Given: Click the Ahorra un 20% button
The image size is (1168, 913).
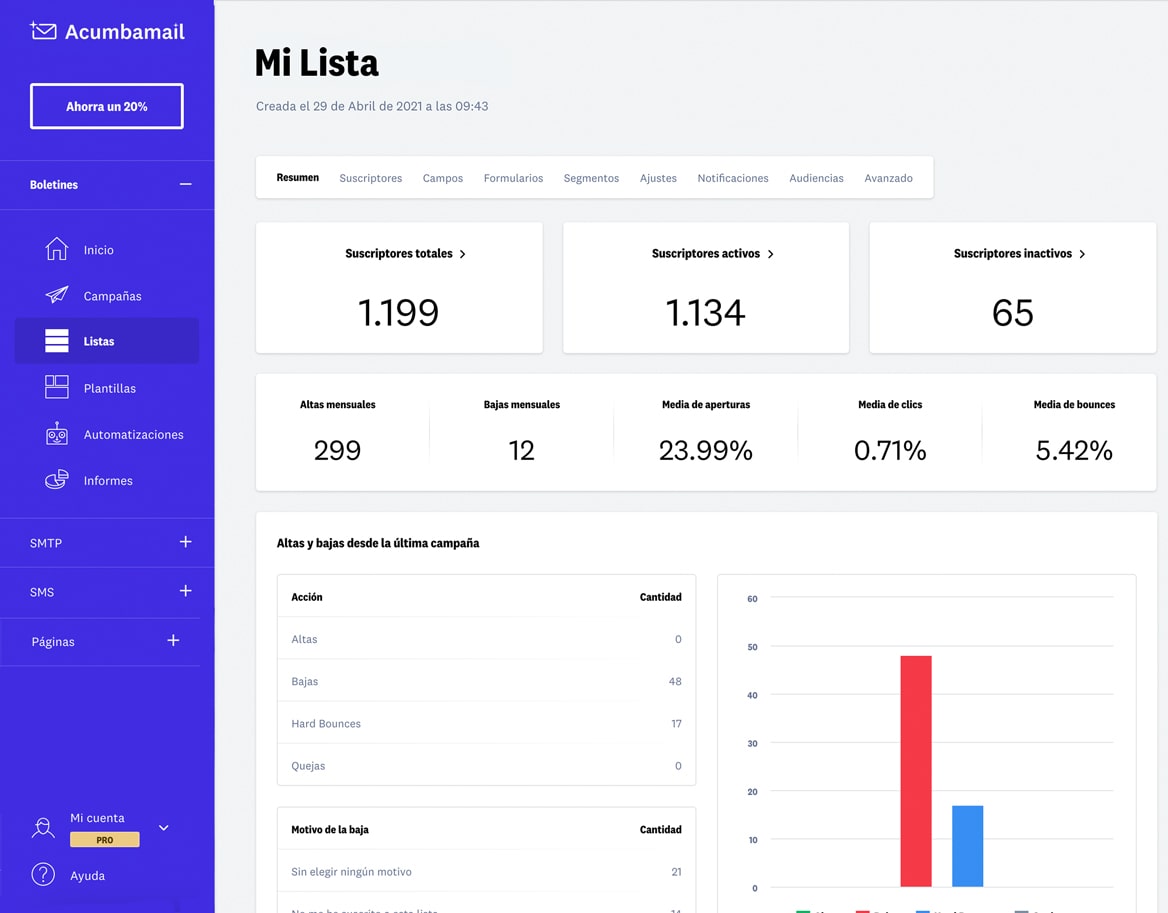Looking at the screenshot, I should (x=106, y=106).
